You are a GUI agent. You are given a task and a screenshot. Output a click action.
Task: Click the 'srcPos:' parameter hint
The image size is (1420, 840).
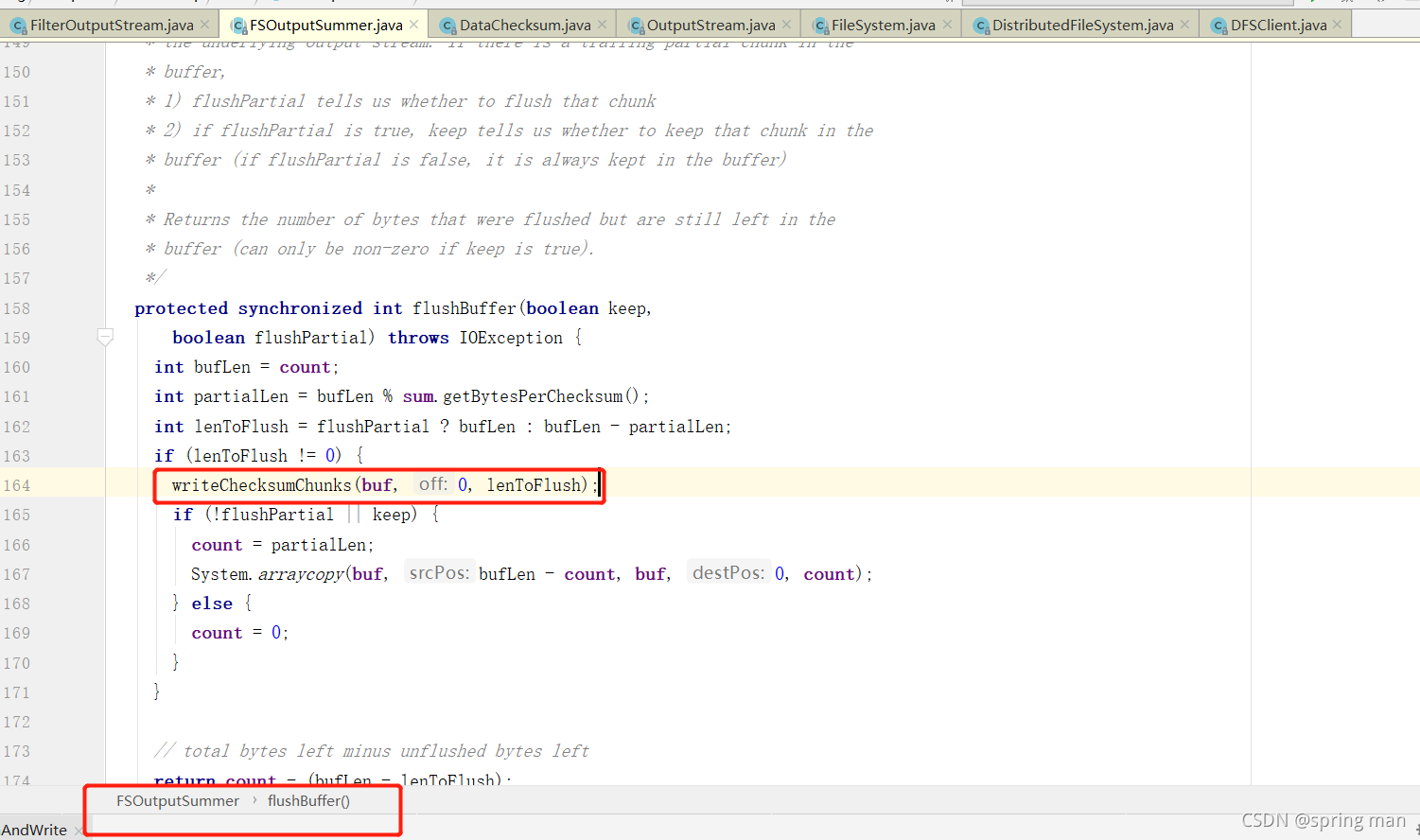pyautogui.click(x=439, y=572)
